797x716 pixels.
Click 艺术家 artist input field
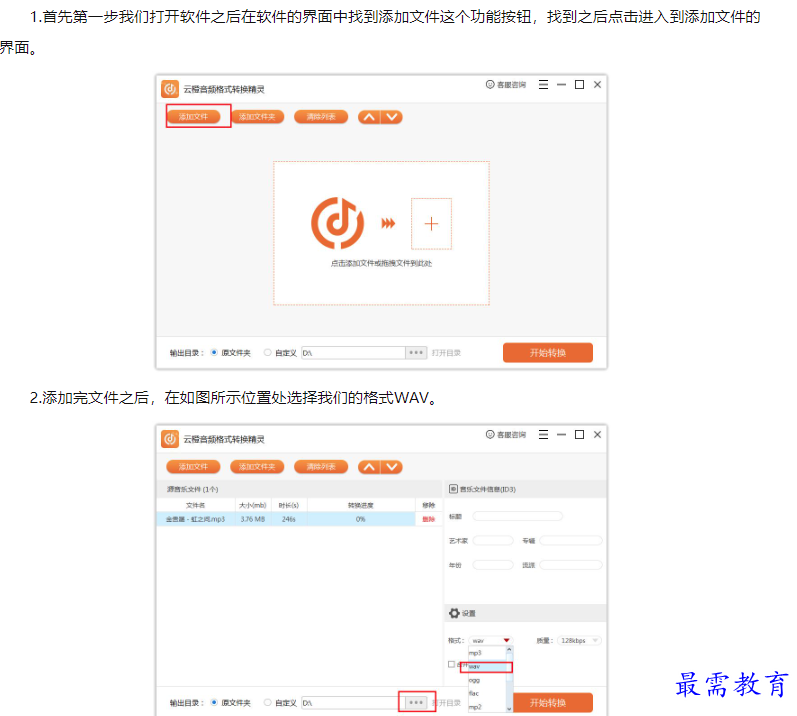[x=493, y=541]
